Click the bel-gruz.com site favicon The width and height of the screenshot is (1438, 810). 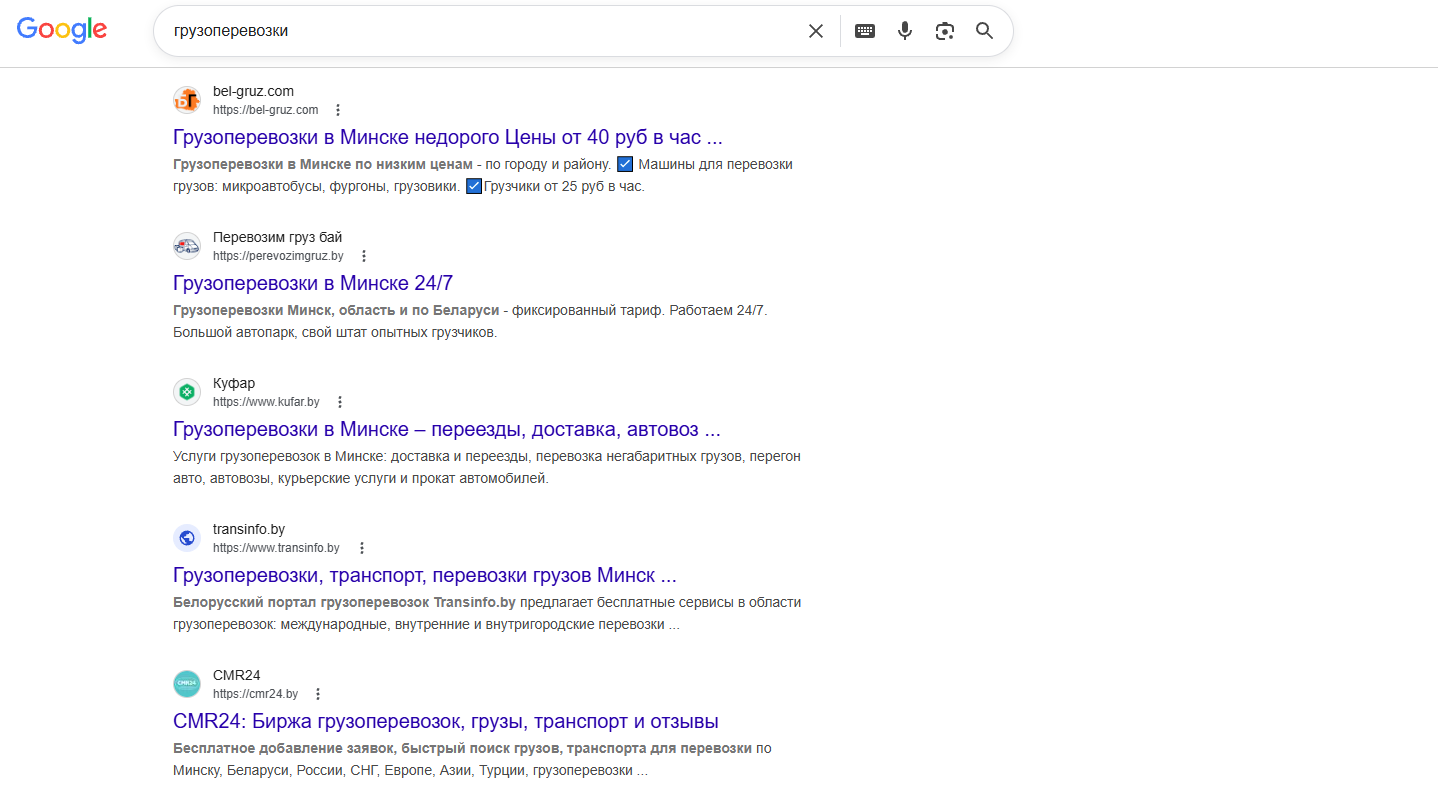click(x=187, y=100)
